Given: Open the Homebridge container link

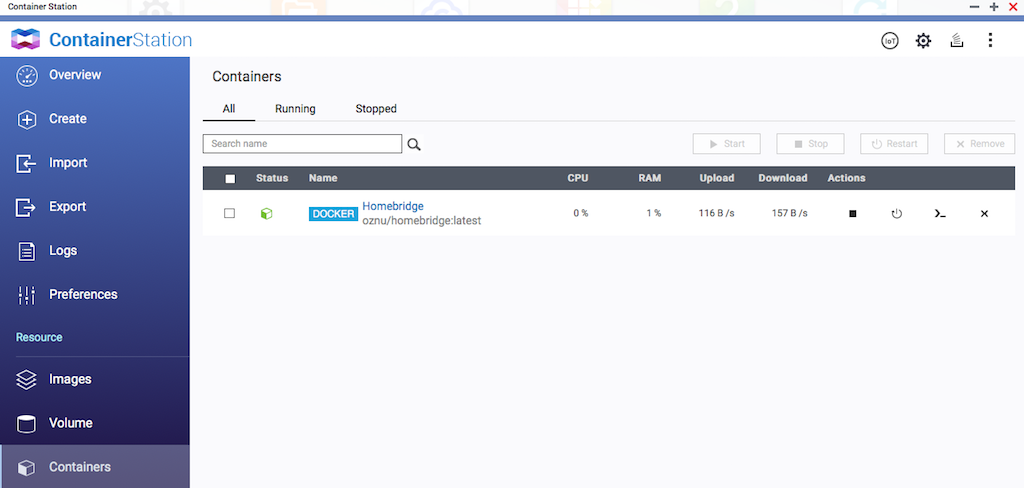Looking at the screenshot, I should pyautogui.click(x=393, y=206).
